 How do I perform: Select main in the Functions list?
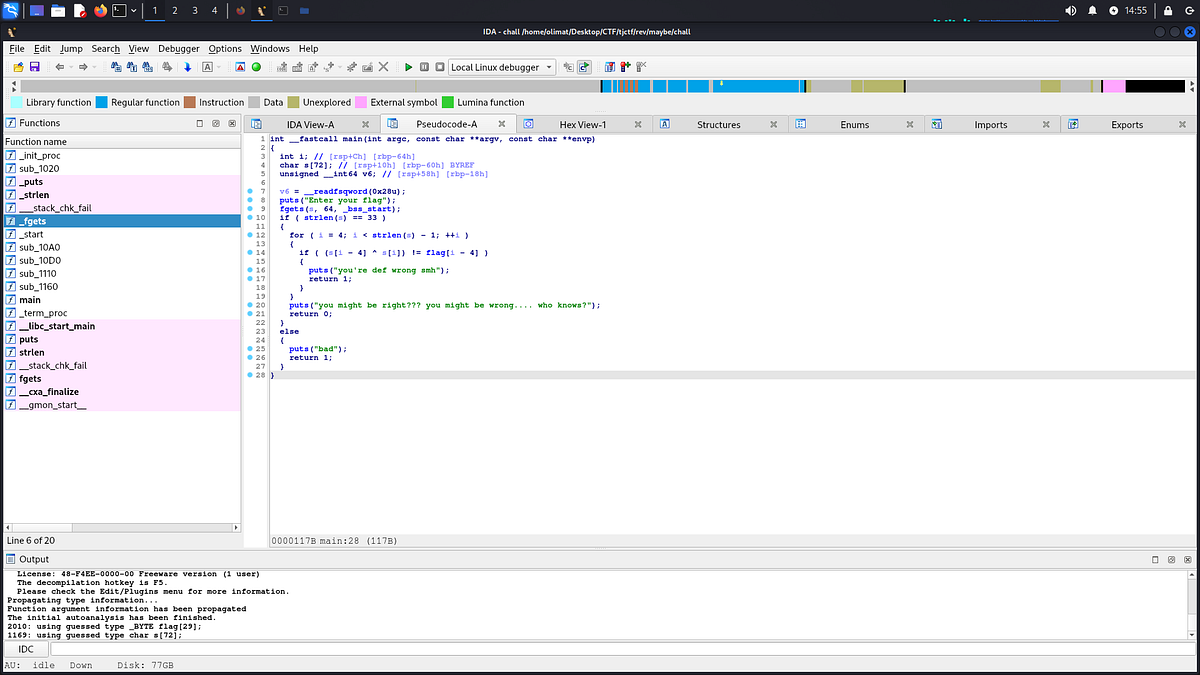tap(30, 300)
